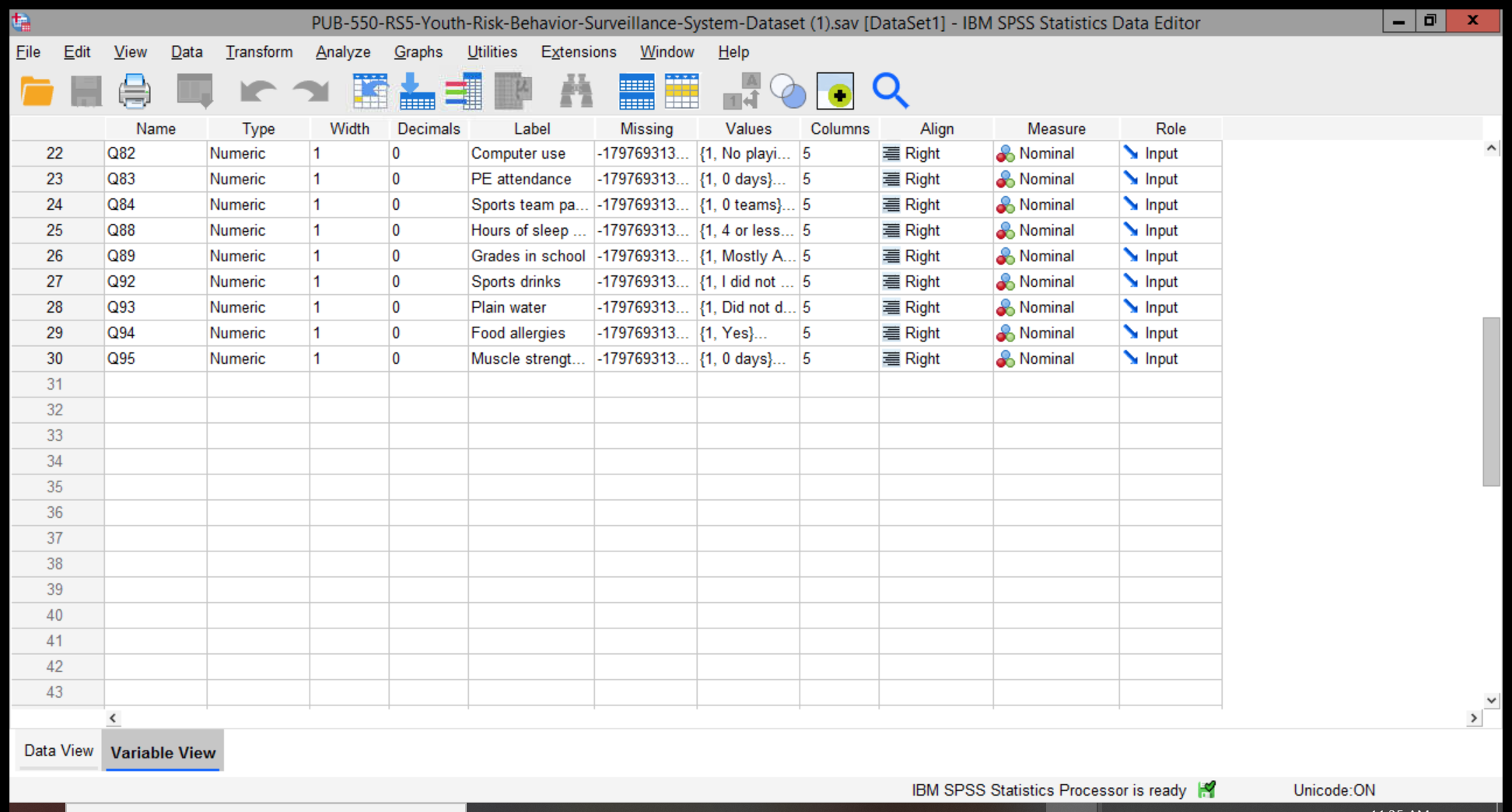
Task: Click the Run descriptive statistics icon
Action: tap(513, 92)
